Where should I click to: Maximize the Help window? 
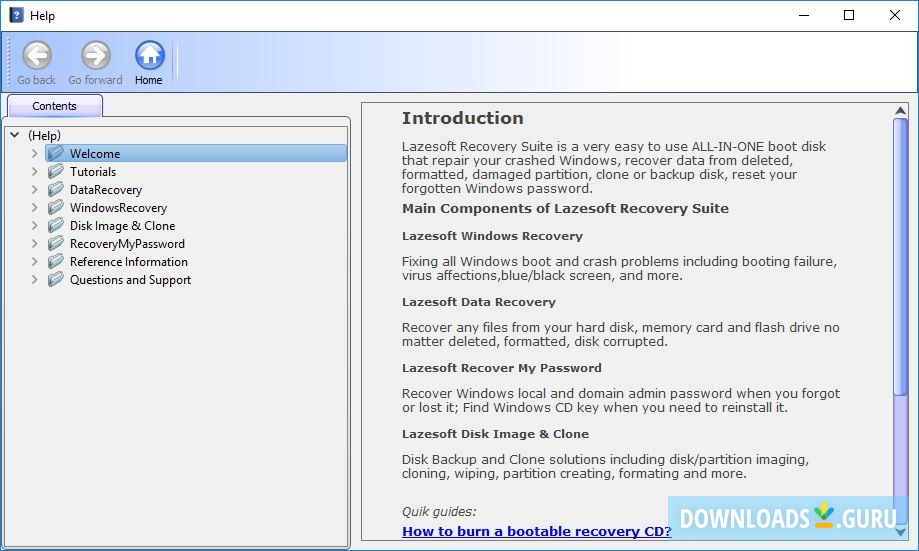coord(849,15)
